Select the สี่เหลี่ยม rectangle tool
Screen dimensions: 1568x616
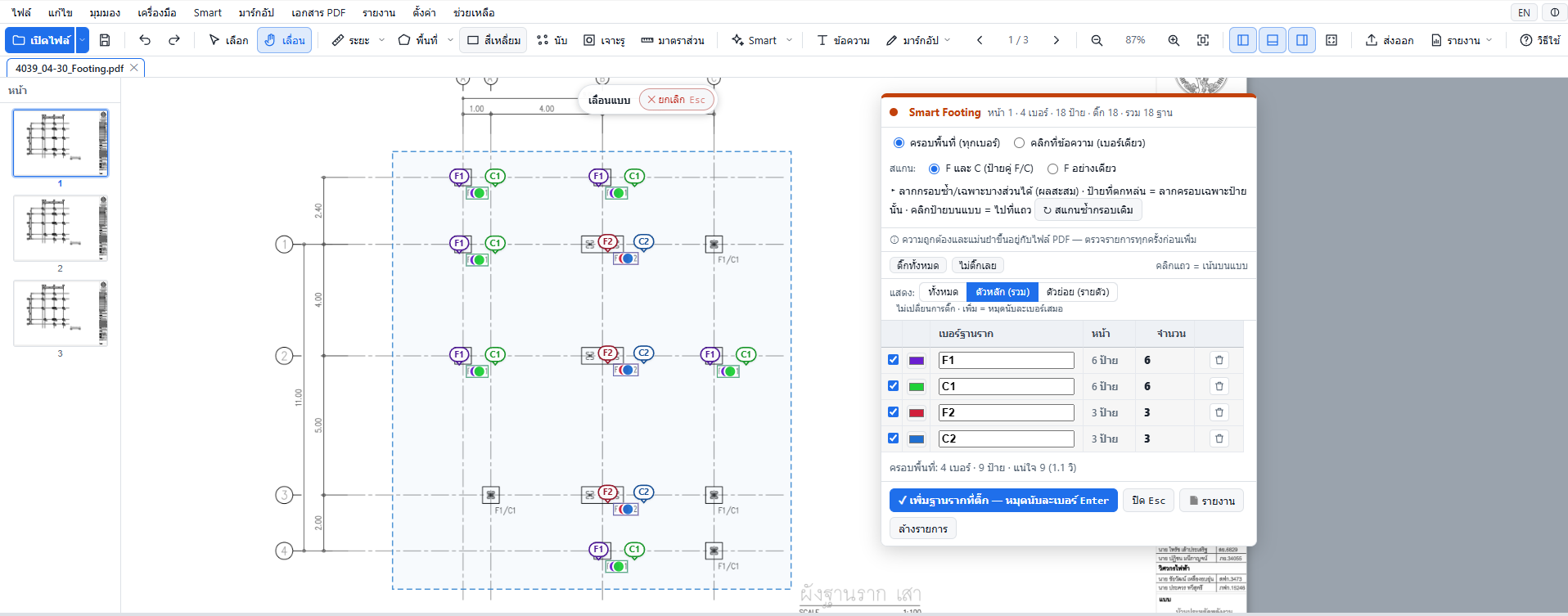pos(493,40)
